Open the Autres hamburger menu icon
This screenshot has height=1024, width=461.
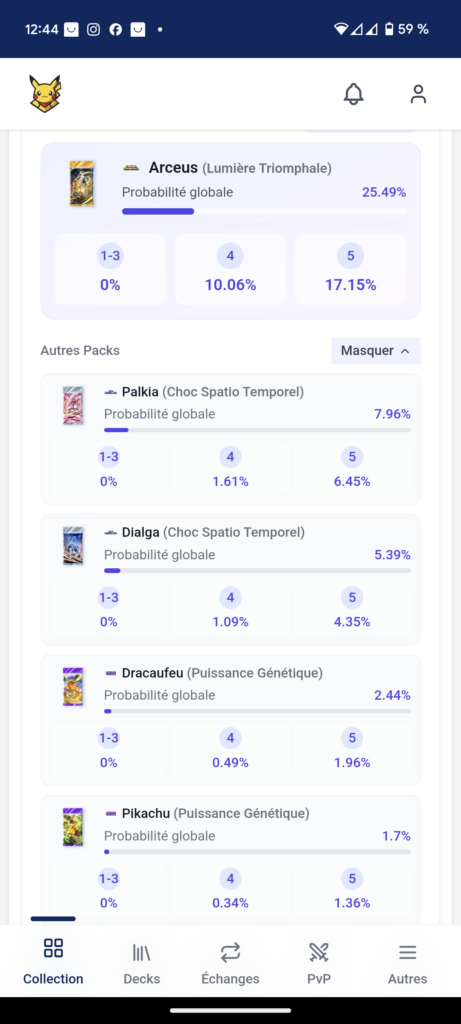coord(407,953)
